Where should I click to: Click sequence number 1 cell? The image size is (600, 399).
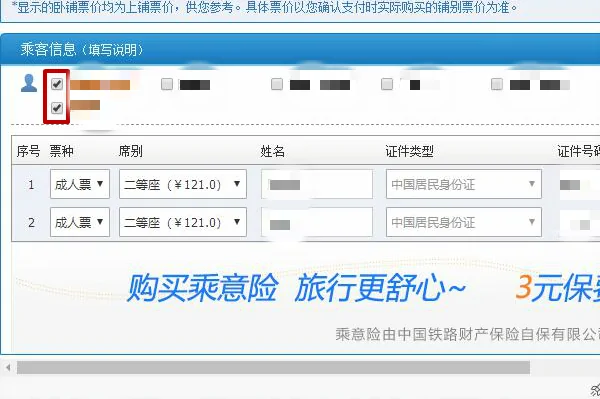(31, 185)
